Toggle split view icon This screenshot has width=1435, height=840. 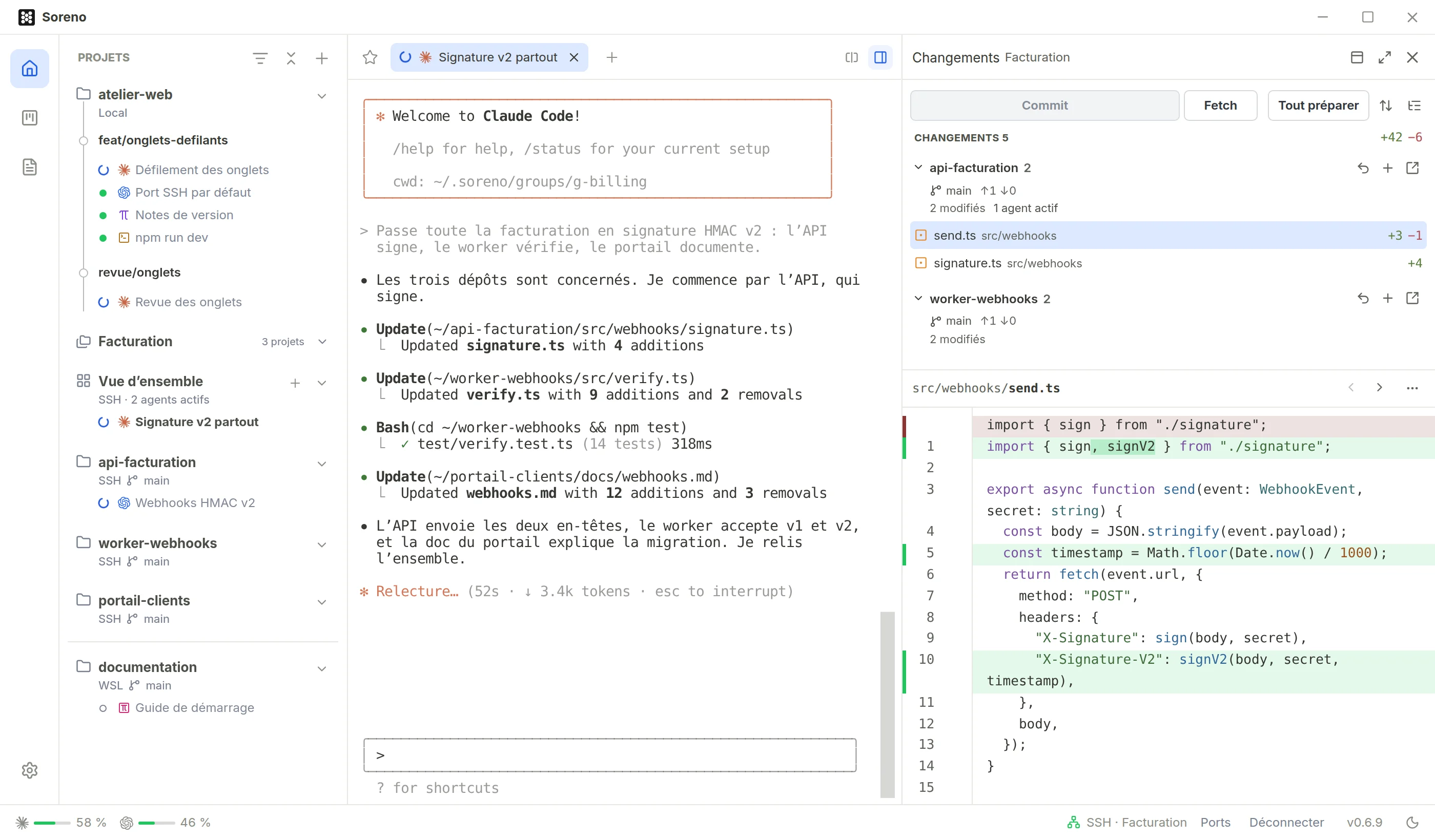pos(851,57)
